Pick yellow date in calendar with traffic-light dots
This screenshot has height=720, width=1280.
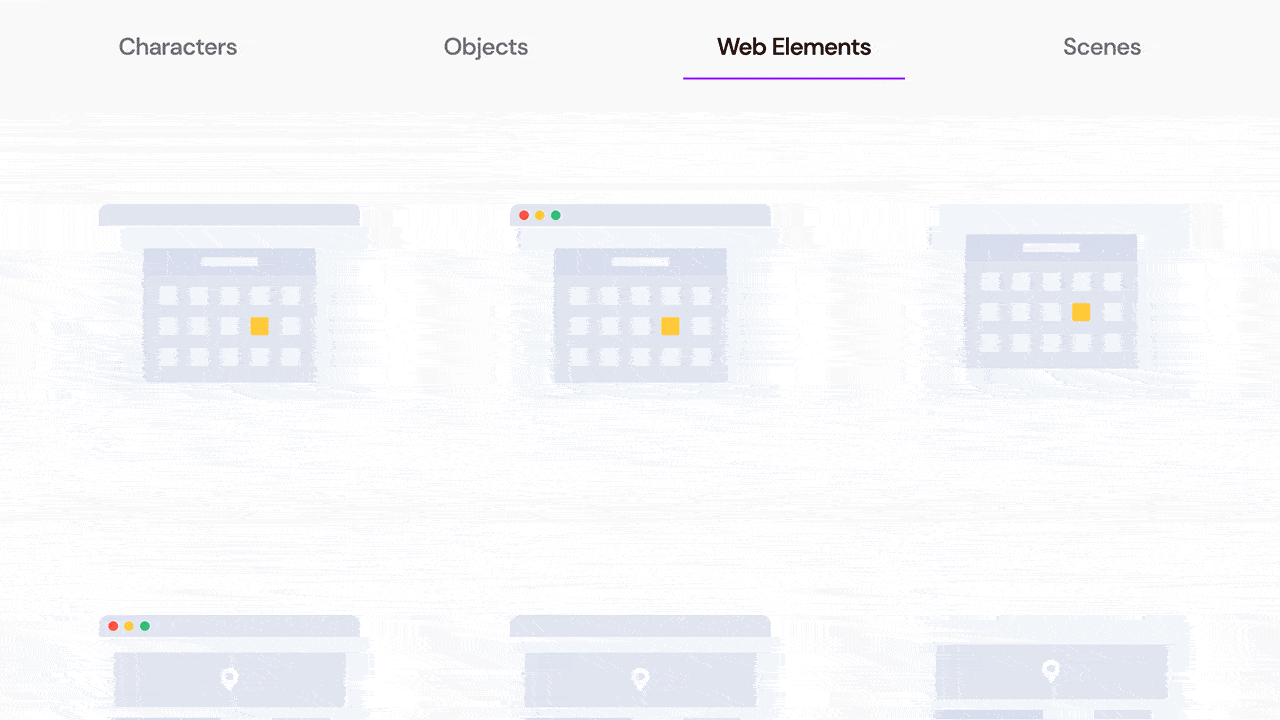click(x=670, y=326)
